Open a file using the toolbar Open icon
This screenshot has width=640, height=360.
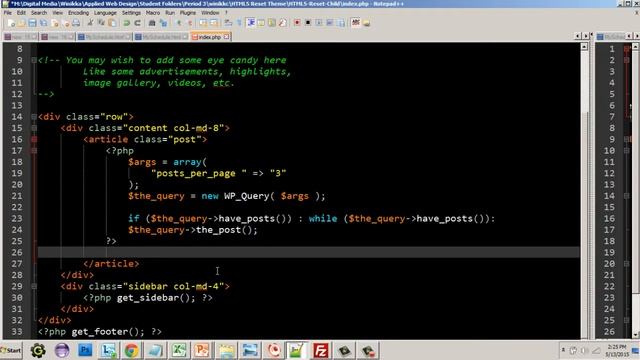tap(21, 23)
